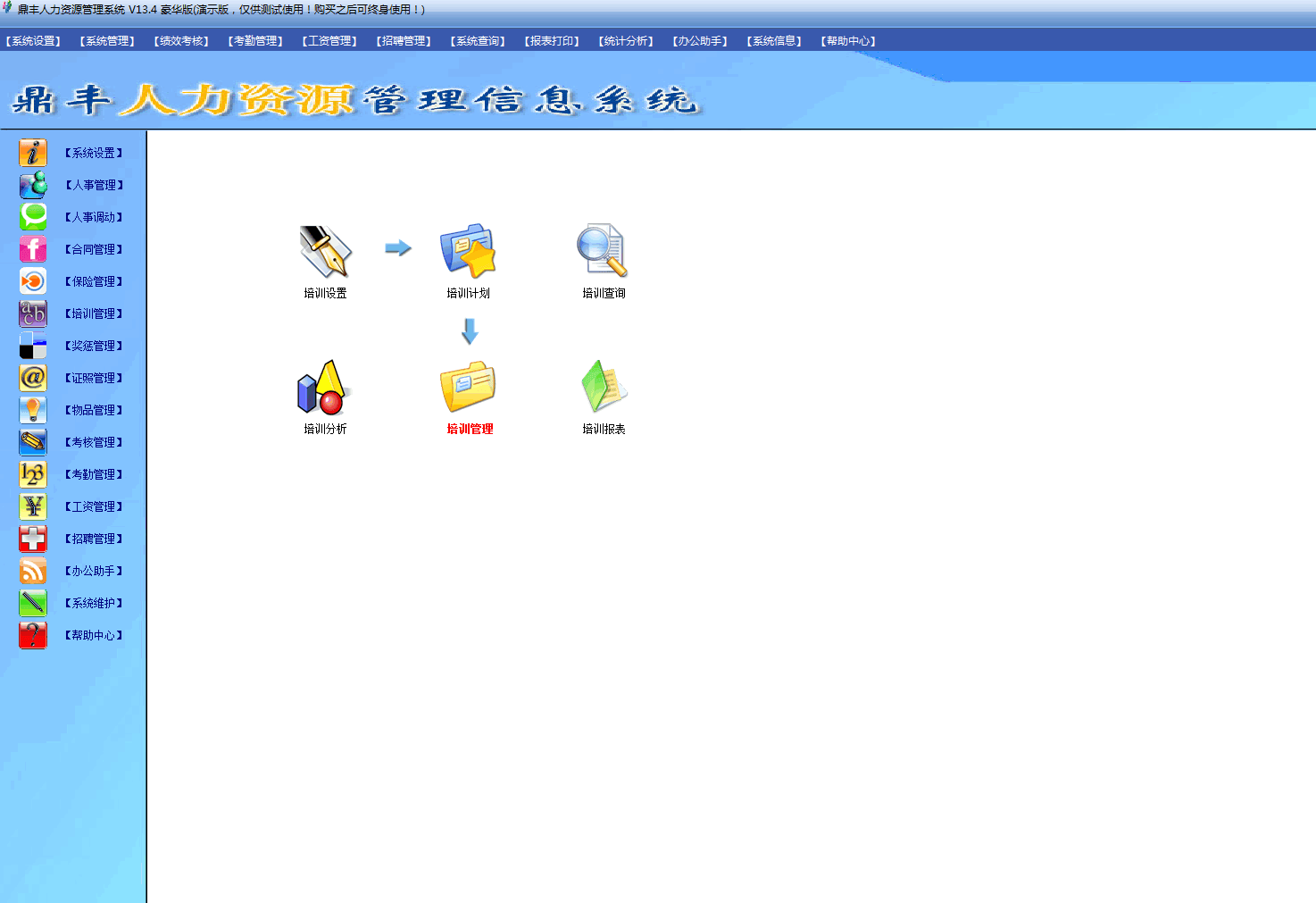Click the 帮助中心 red question icon
The image size is (1316, 903).
[33, 635]
